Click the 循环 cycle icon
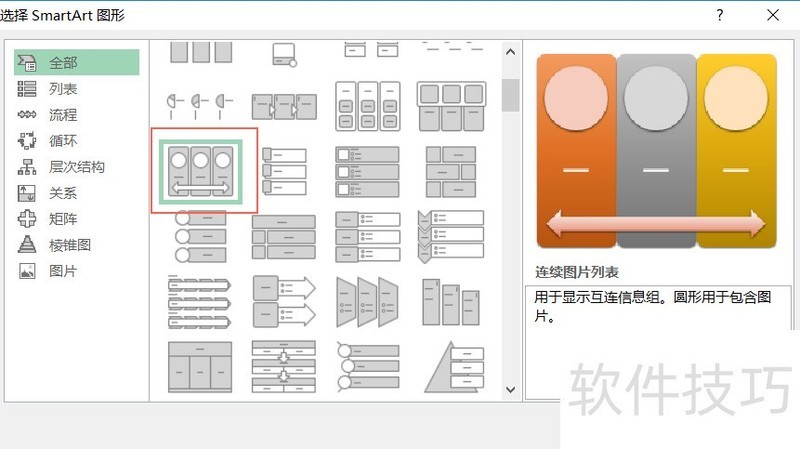800x449 pixels. [27, 140]
